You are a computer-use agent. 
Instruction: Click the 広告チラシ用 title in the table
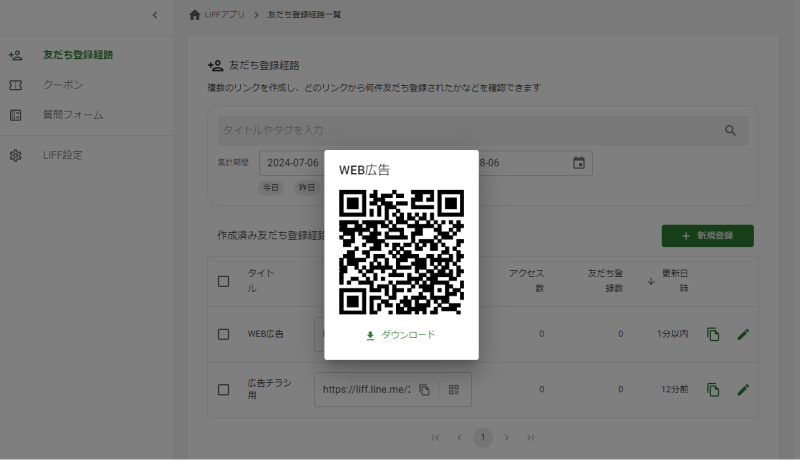click(x=269, y=389)
